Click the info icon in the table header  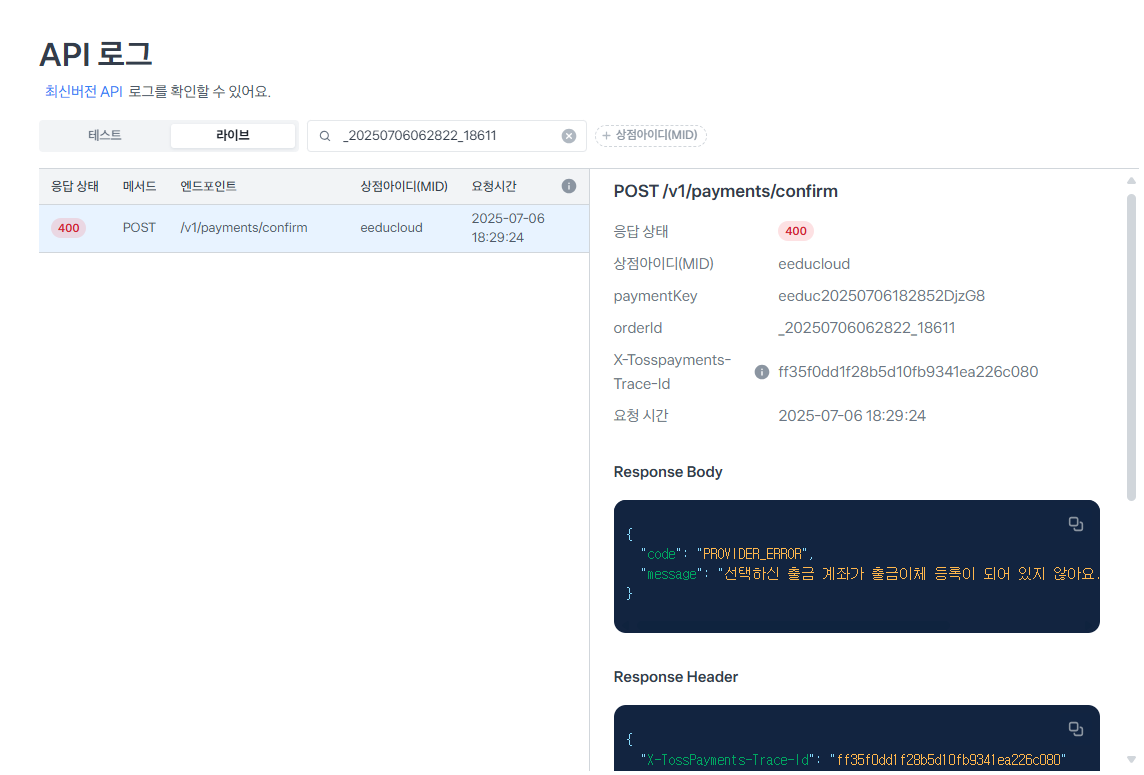569,186
